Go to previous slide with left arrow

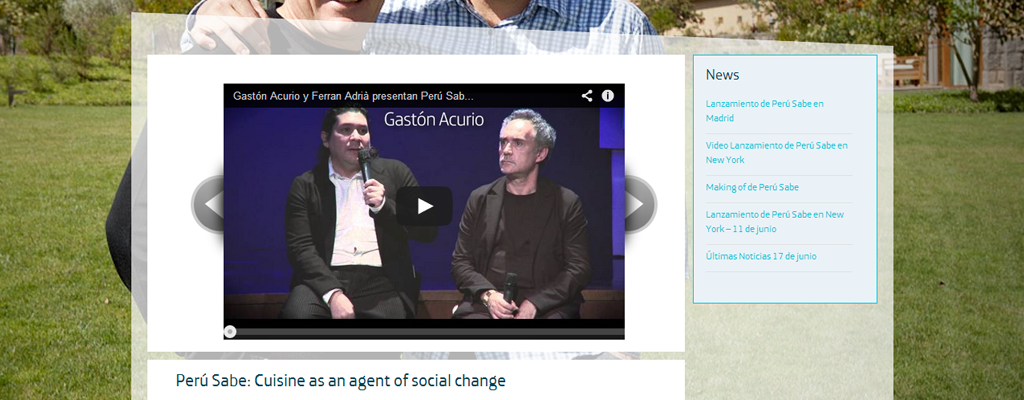209,205
